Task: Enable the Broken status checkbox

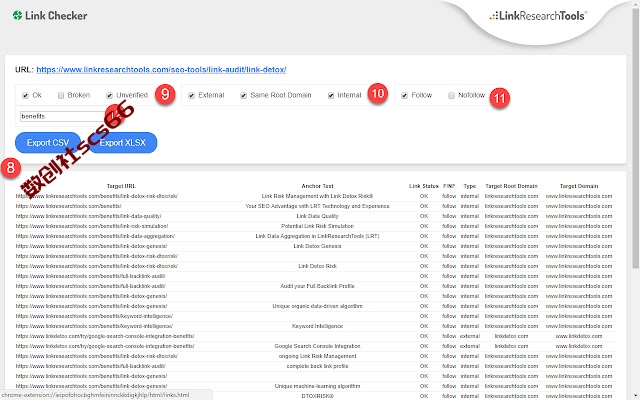Action: [61, 96]
